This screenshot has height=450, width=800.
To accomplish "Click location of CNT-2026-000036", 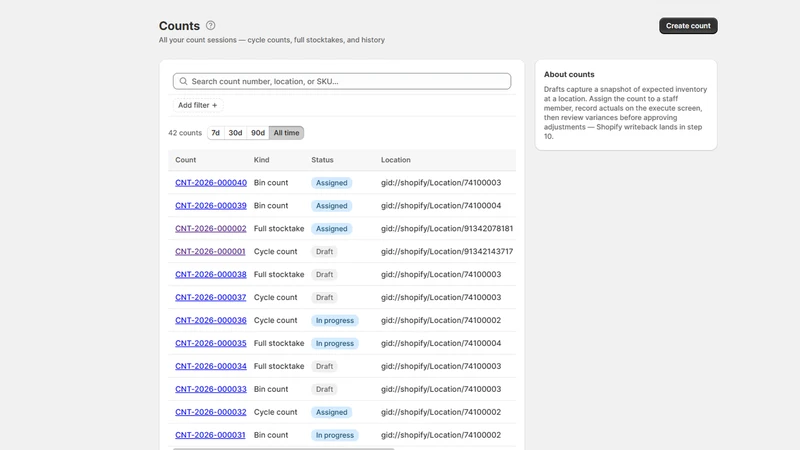I will [x=441, y=320].
